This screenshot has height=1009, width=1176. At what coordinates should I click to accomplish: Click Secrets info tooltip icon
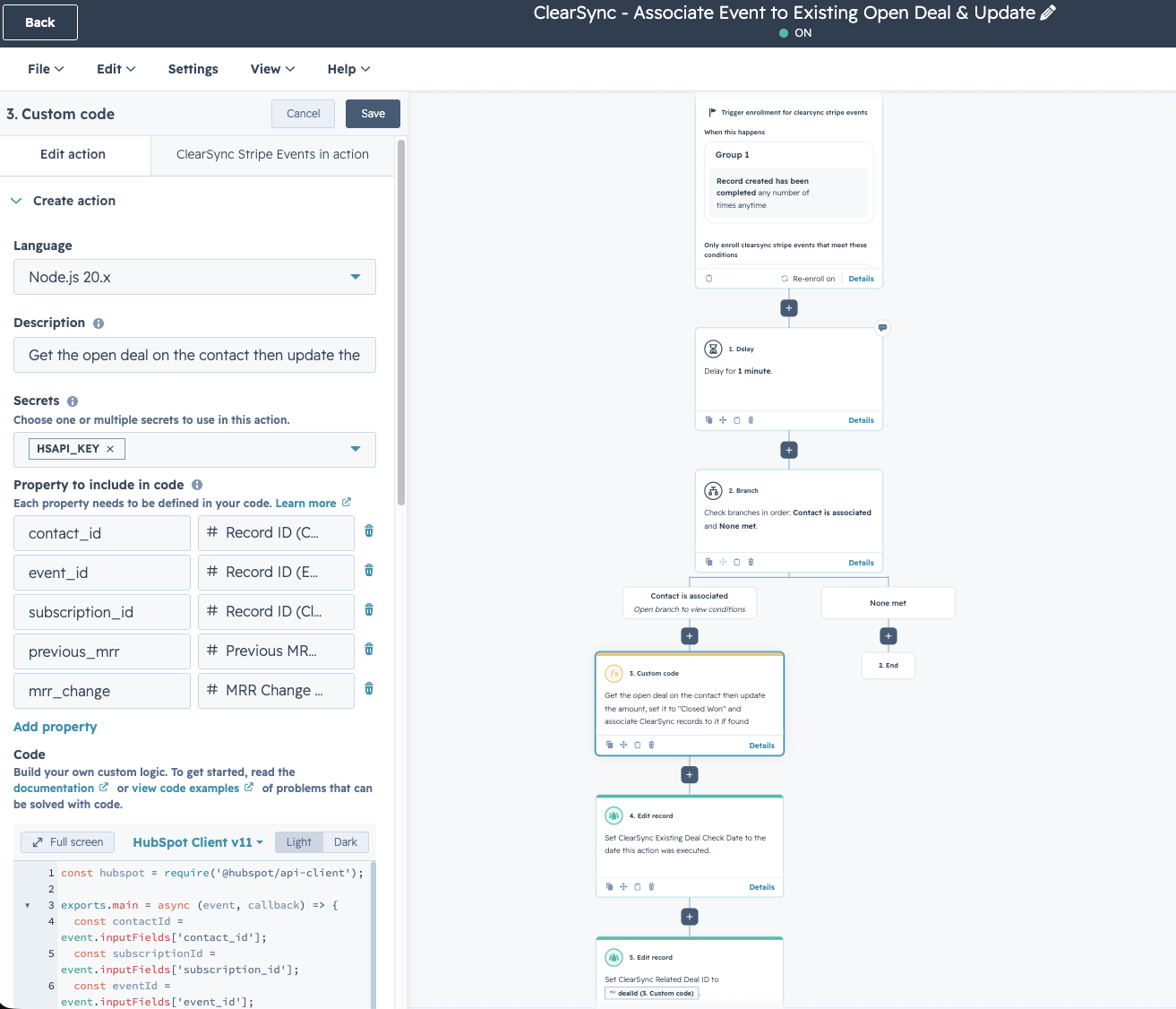(73, 401)
